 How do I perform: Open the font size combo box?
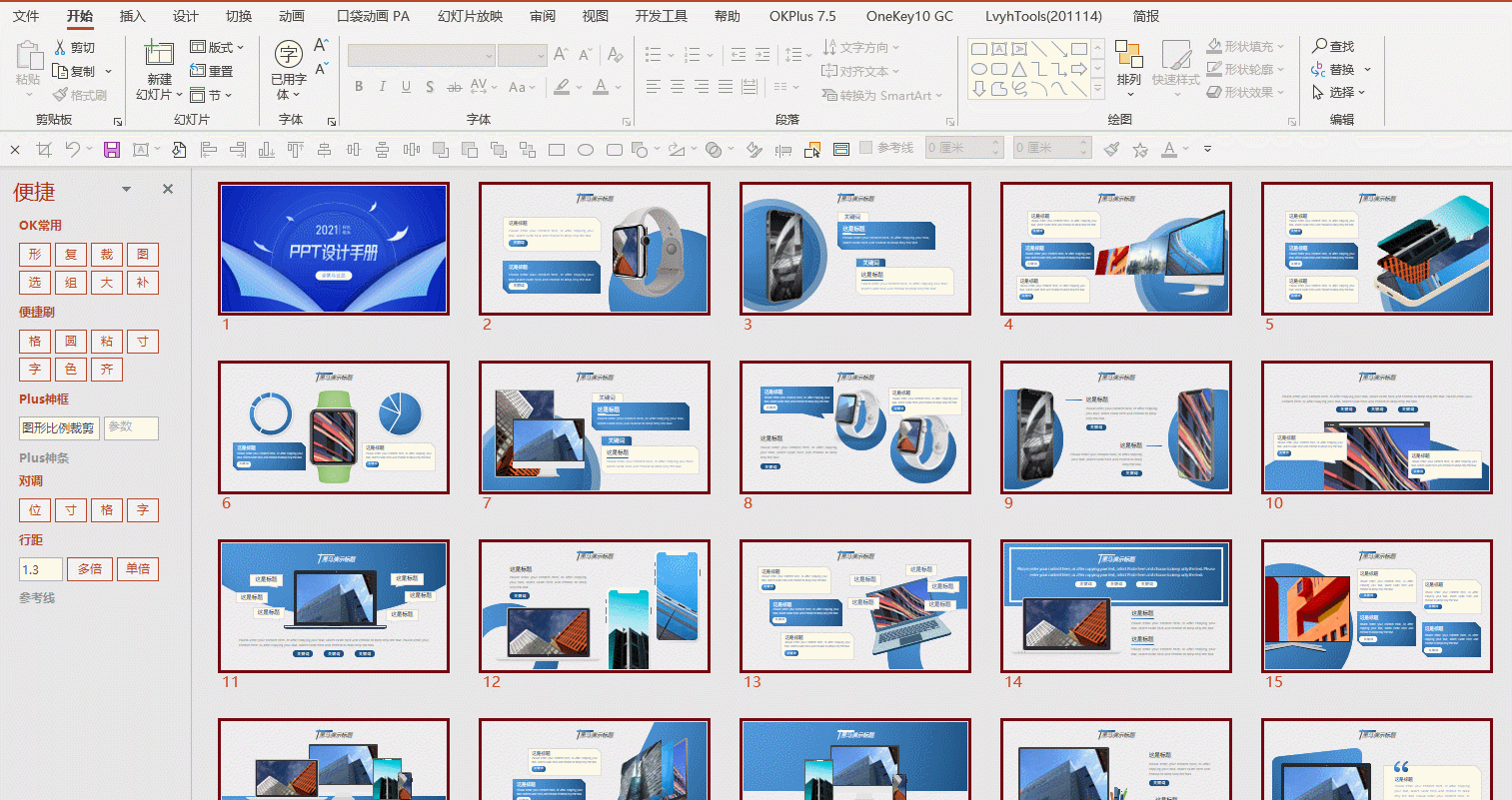[x=522, y=55]
